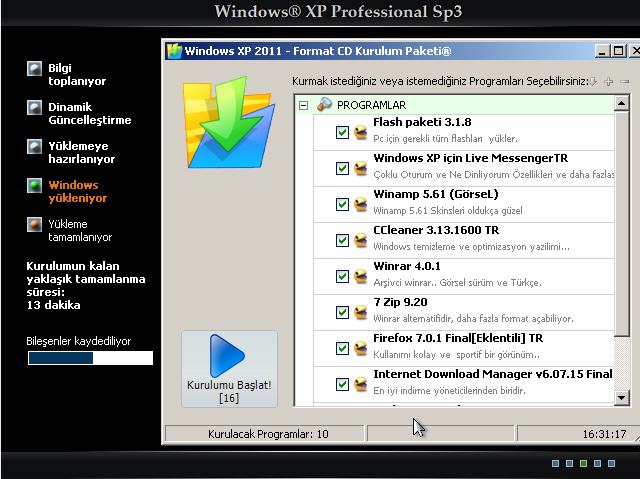Collapse the PROGRAMLAR tree group
Image resolution: width=640 pixels, height=479 pixels.
point(303,106)
